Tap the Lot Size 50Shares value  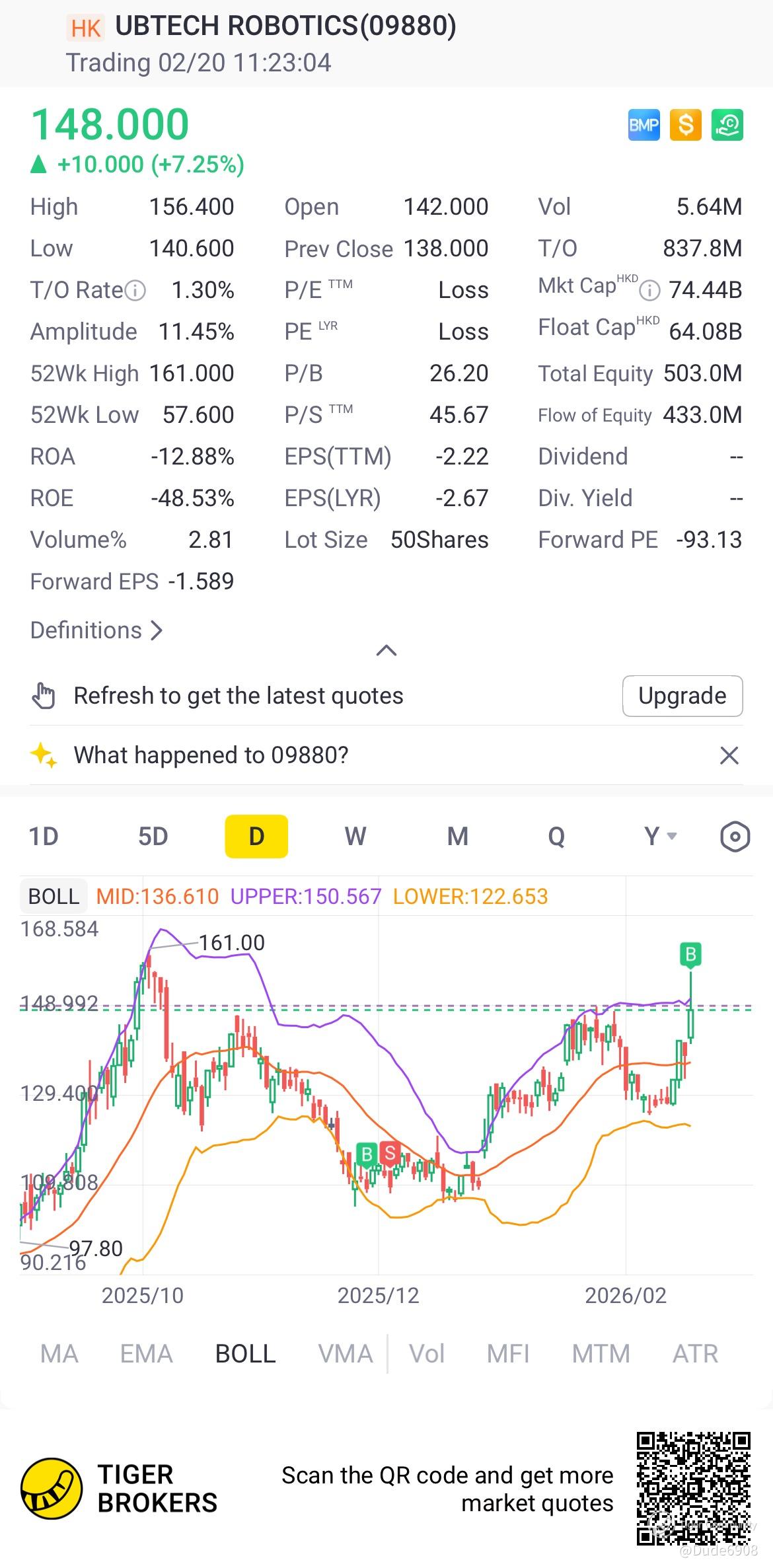point(439,540)
